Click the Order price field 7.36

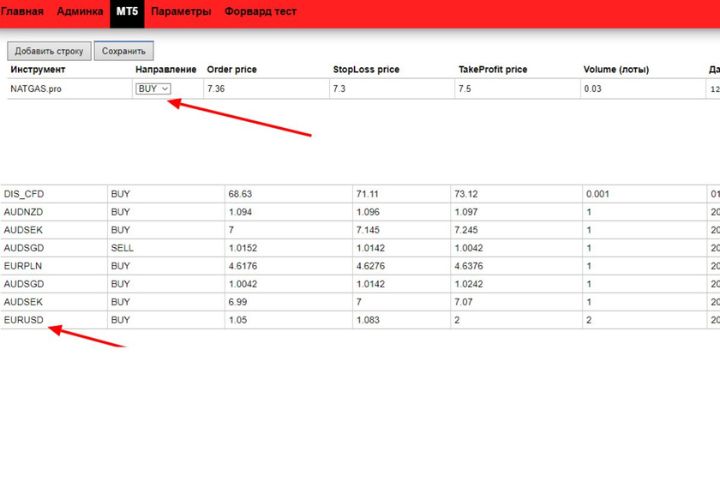coord(266,89)
